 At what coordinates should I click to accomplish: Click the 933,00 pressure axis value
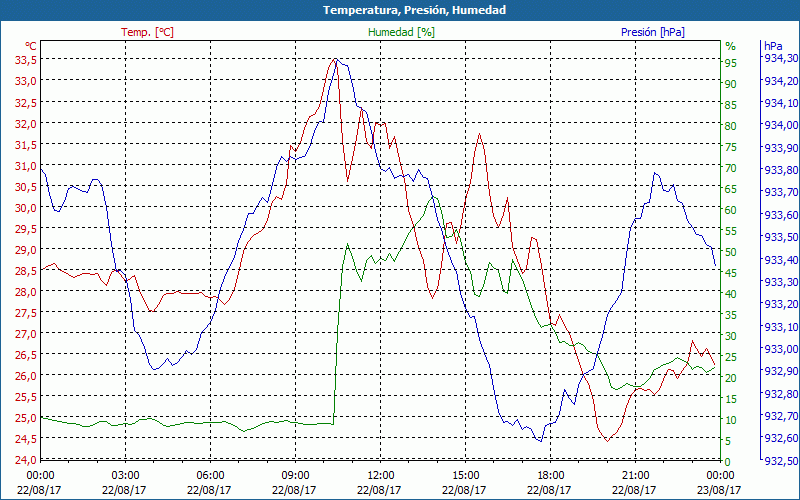pos(781,349)
